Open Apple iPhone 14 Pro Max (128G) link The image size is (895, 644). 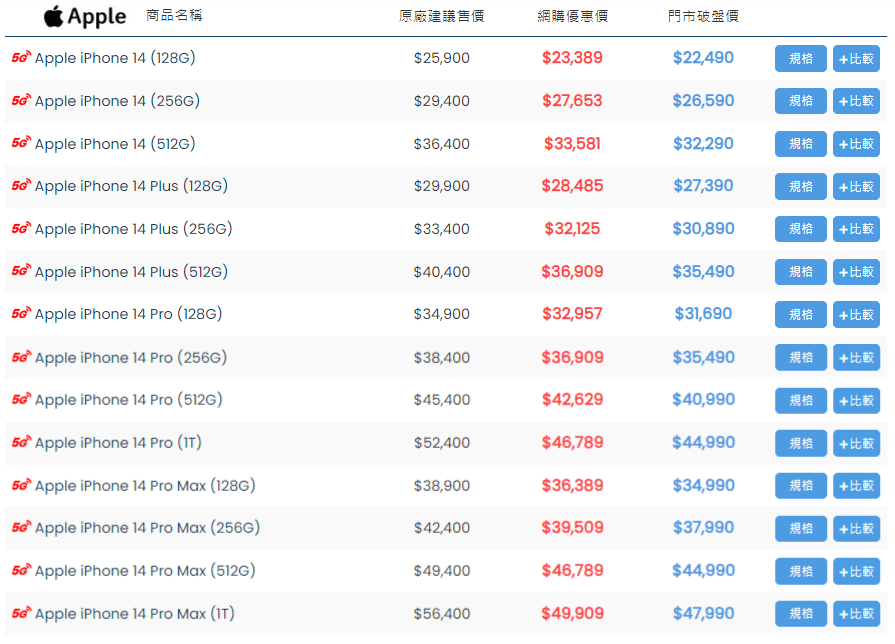(145, 486)
